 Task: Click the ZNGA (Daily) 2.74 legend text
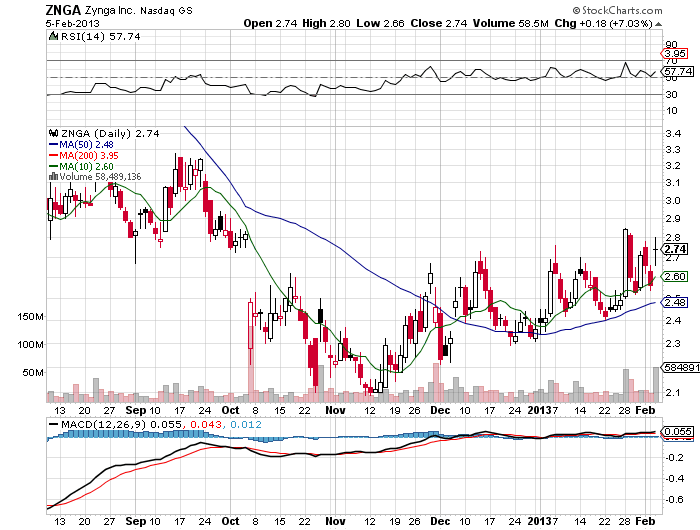tap(110, 134)
